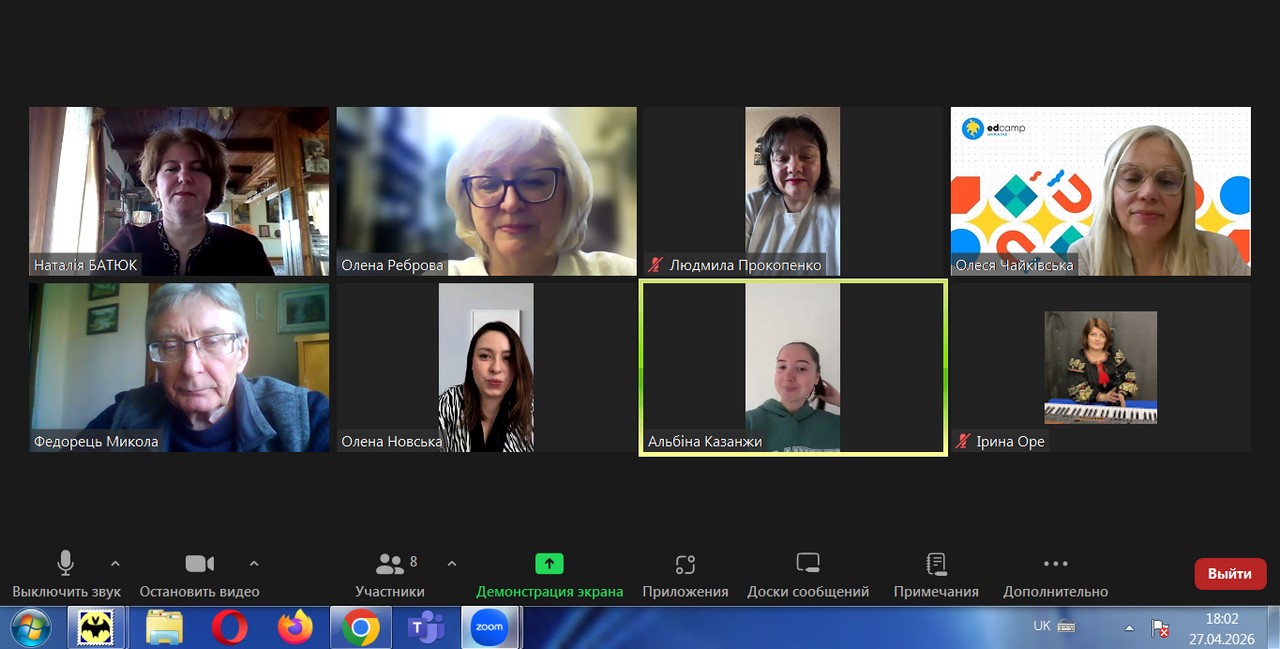Open the Дополнительно more options menu
The height and width of the screenshot is (649, 1280).
click(1055, 565)
